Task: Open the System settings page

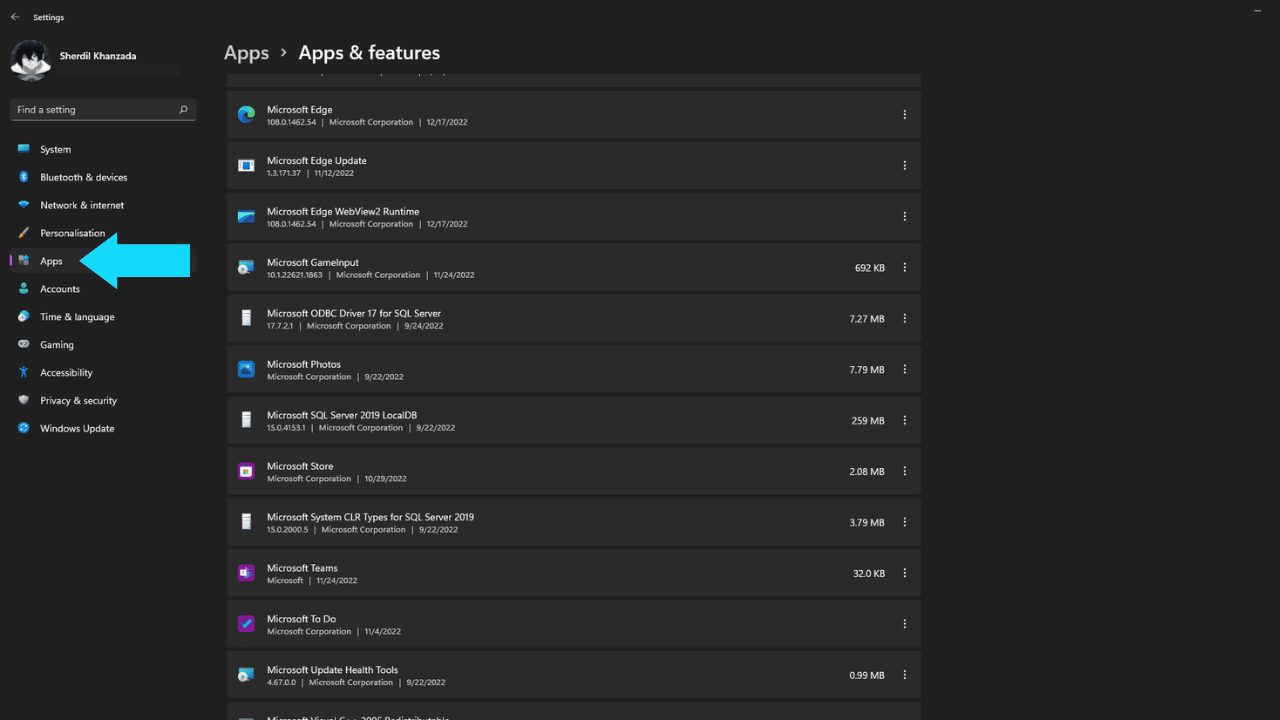Action: click(103, 149)
